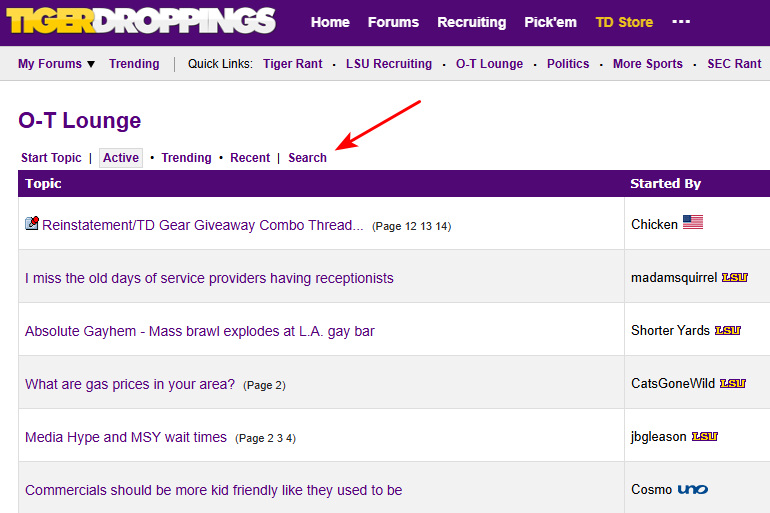Click UNO badge next to Cosmo
The width and height of the screenshot is (770, 513).
[692, 489]
